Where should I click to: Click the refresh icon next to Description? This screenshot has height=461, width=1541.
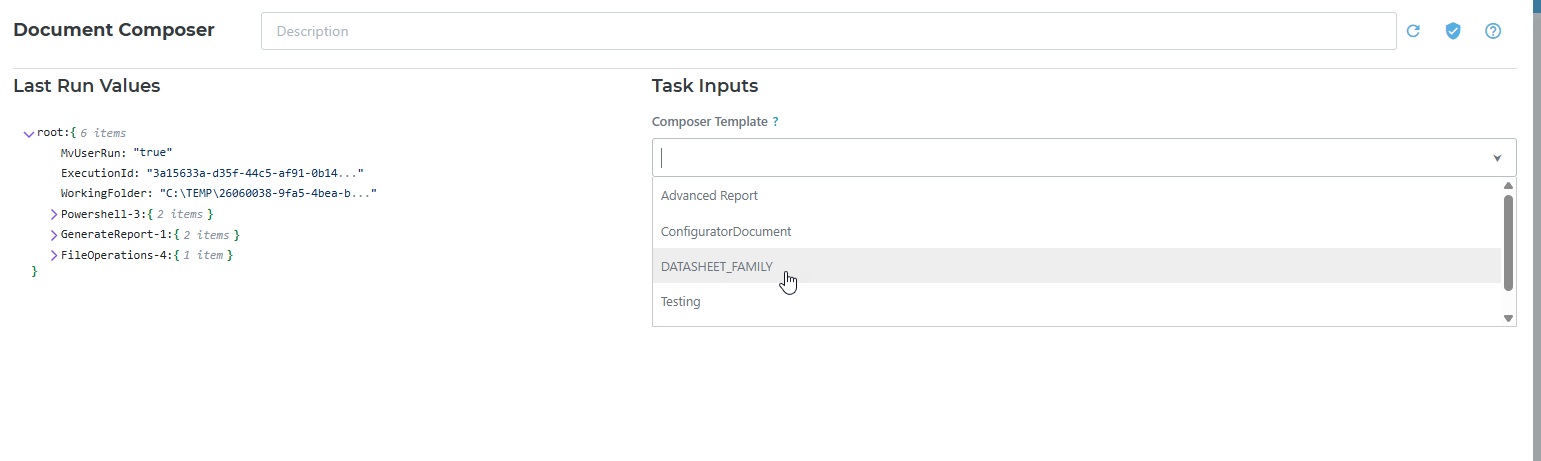pos(1413,31)
